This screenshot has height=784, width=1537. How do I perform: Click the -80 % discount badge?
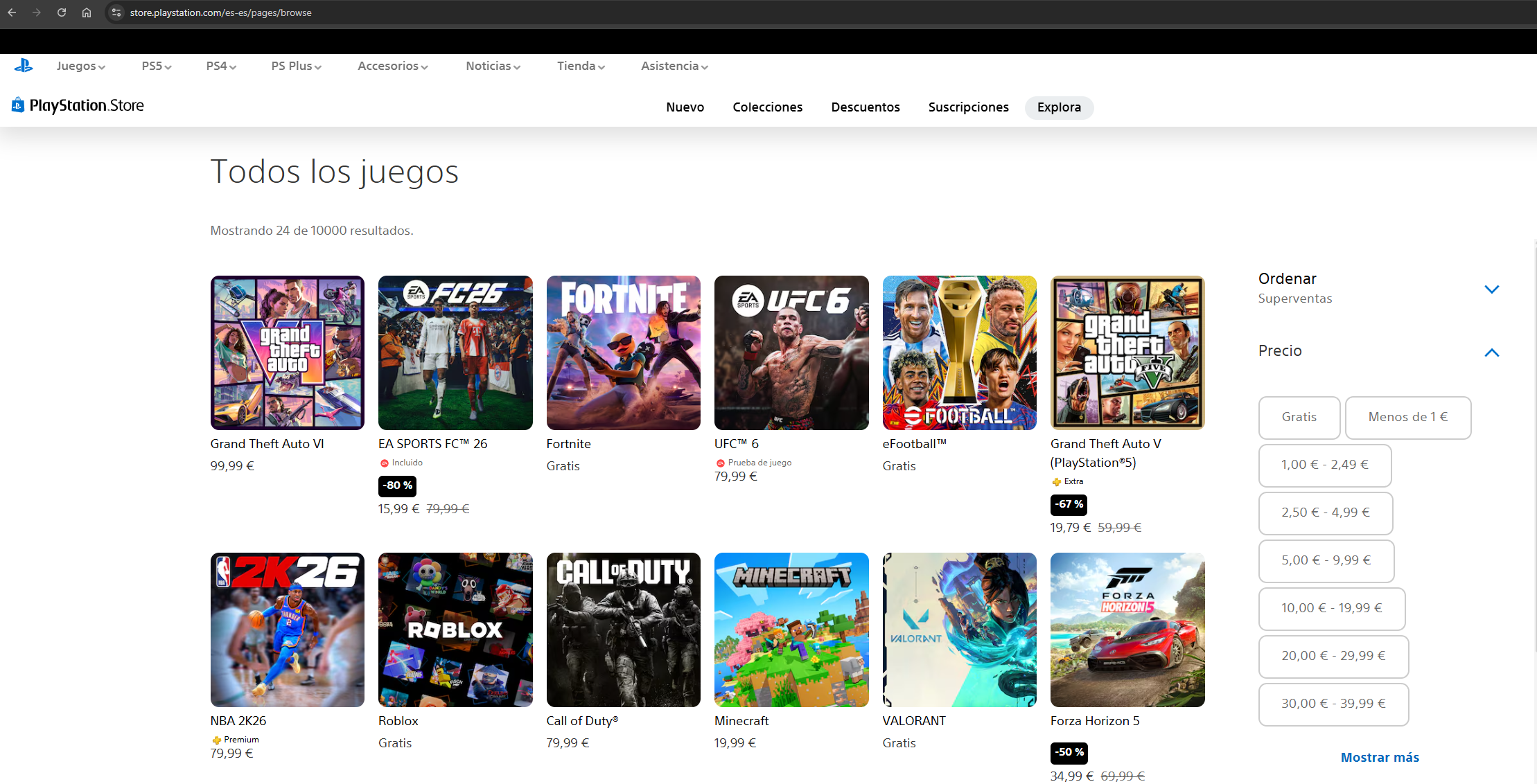pos(398,485)
